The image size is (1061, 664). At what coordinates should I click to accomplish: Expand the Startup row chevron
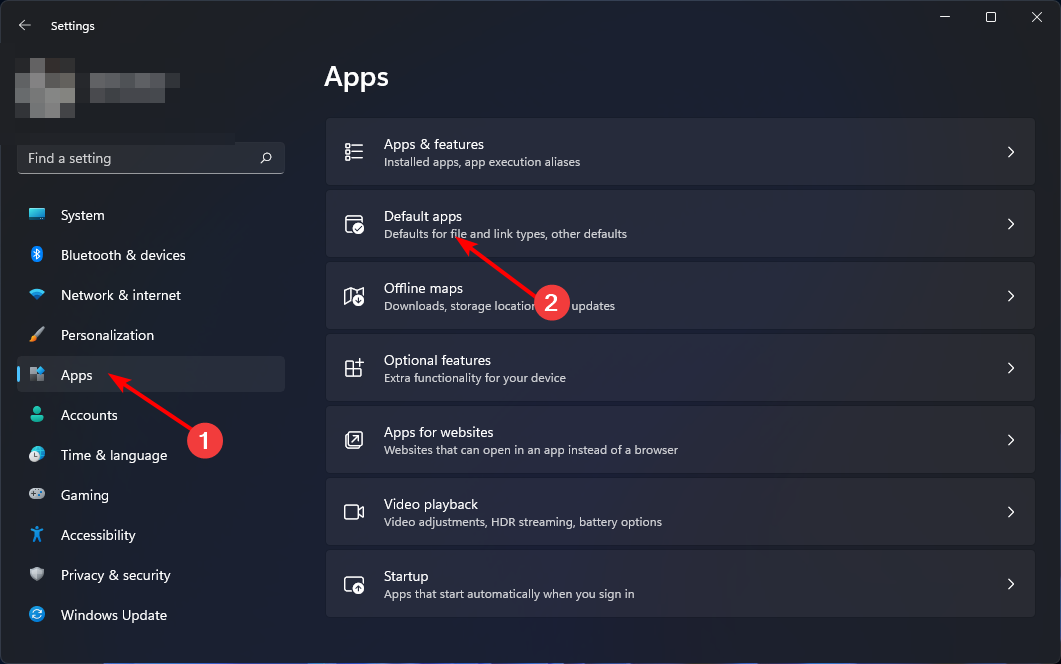[1011, 584]
